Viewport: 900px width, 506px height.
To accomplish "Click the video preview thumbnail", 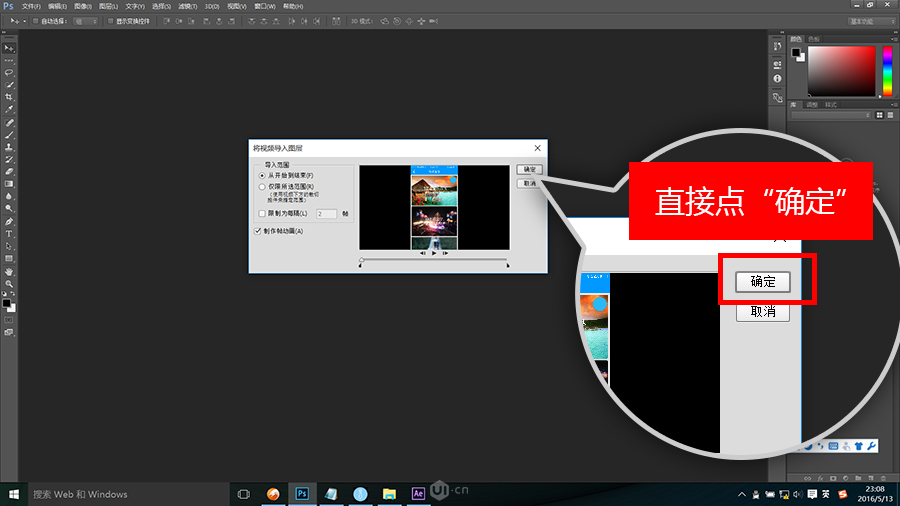I will pos(434,208).
